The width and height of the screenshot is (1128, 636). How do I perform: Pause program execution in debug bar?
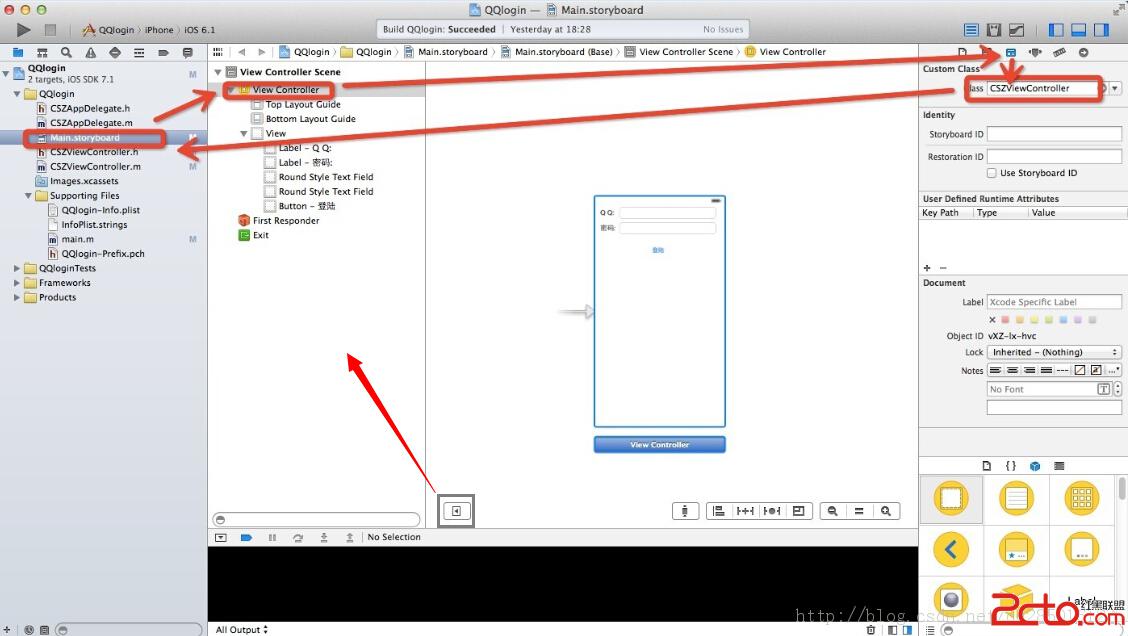(272, 537)
